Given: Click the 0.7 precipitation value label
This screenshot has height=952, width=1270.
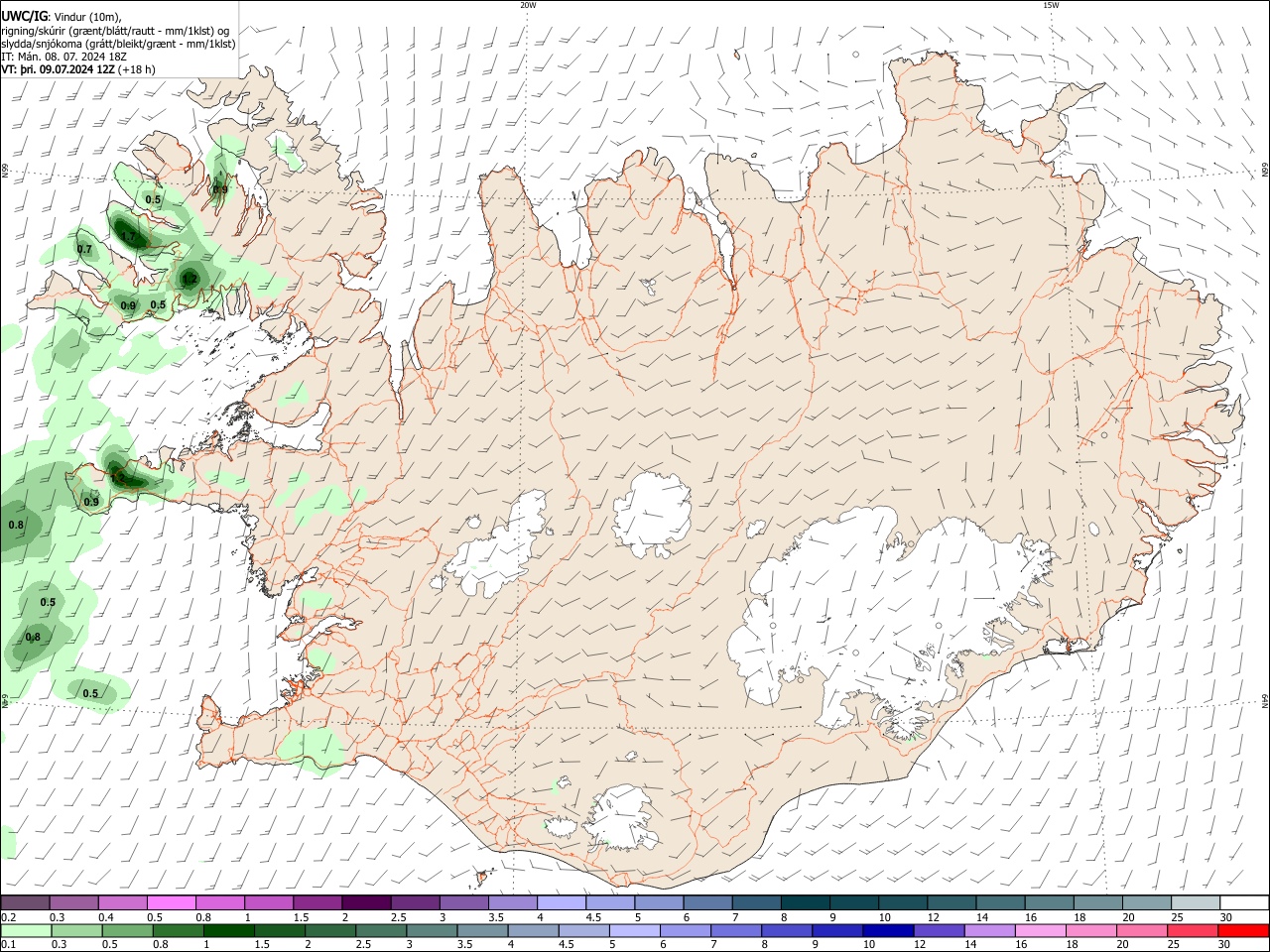Looking at the screenshot, I should tap(84, 250).
